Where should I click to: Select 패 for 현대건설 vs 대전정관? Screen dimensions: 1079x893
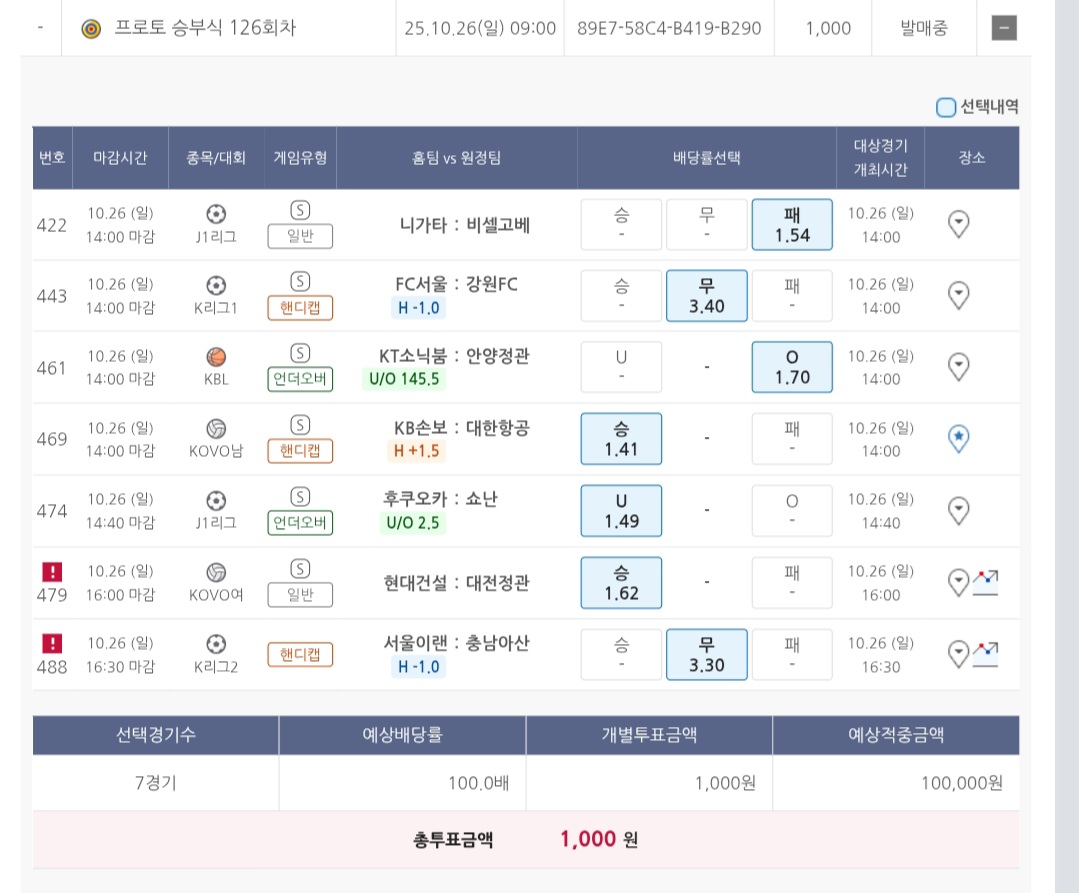[x=791, y=582]
